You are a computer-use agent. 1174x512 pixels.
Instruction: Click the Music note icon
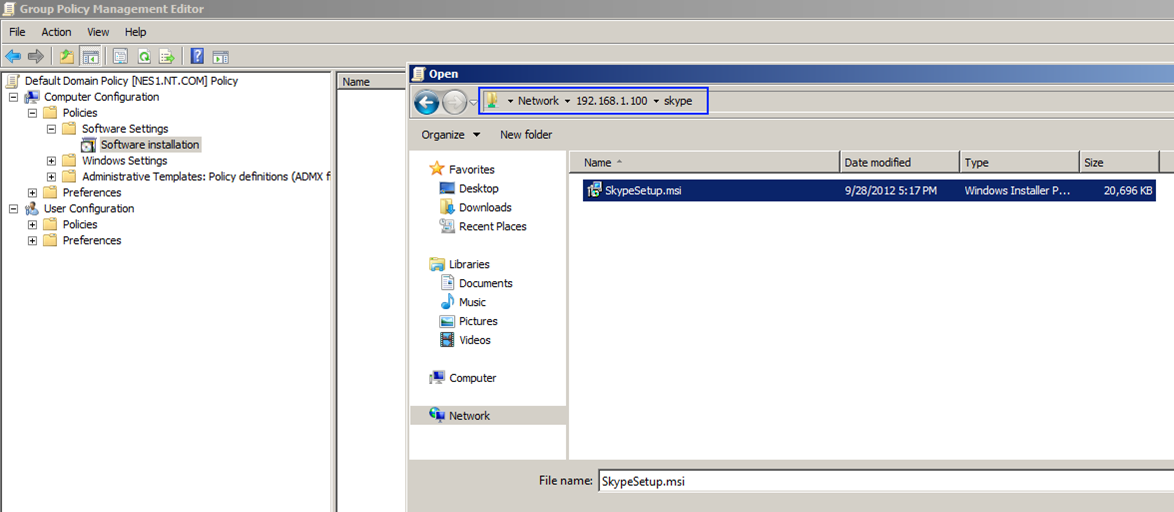[x=447, y=302]
